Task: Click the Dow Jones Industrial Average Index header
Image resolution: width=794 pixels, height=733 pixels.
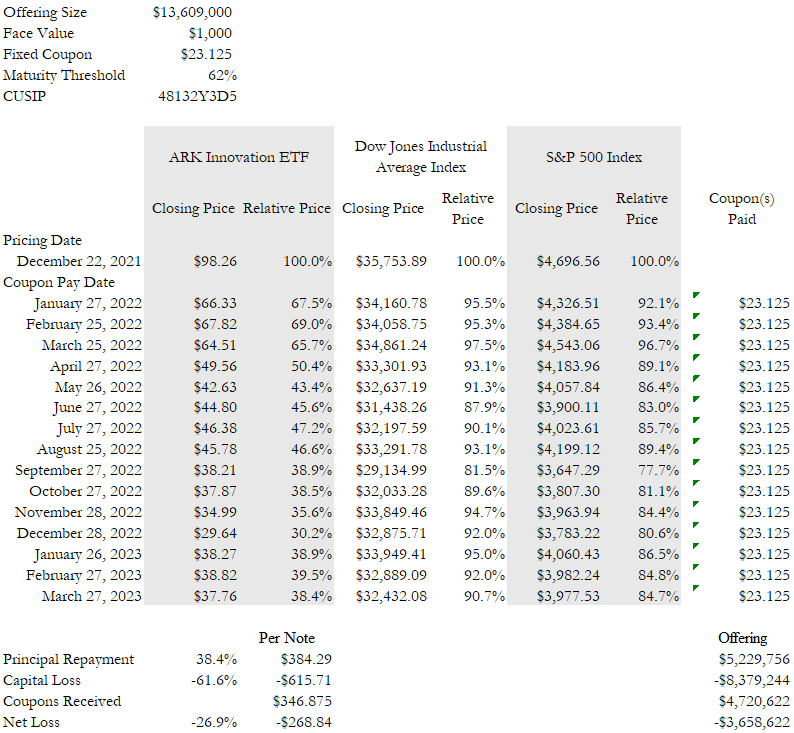Action: coord(420,157)
